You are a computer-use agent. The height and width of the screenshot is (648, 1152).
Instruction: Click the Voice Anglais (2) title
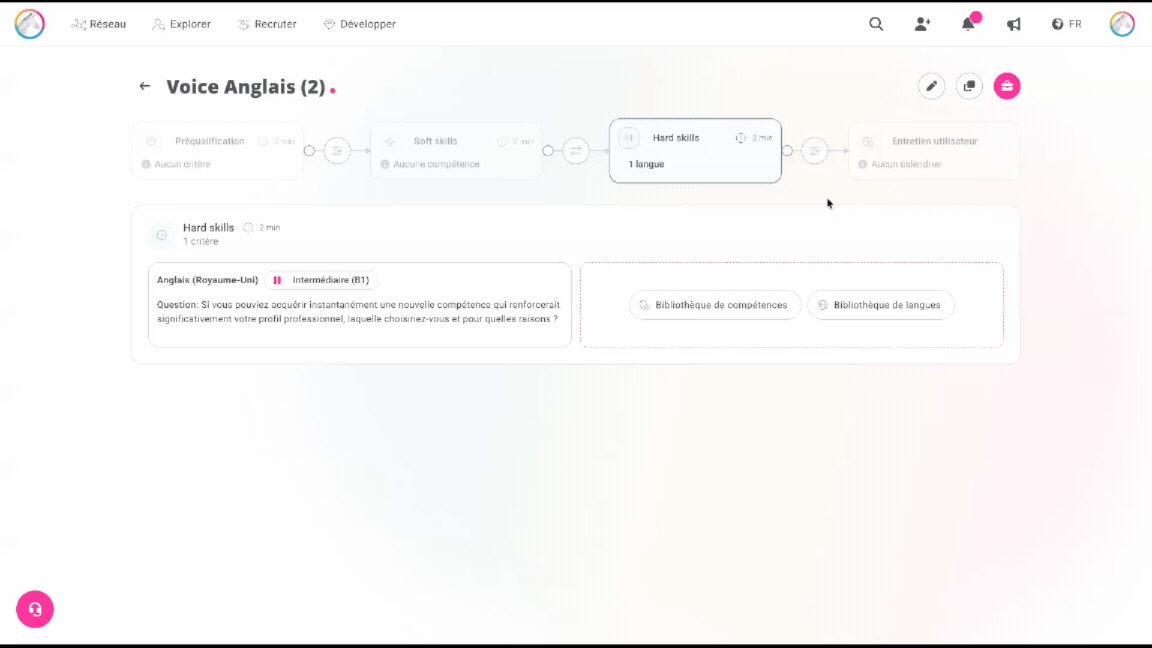click(245, 87)
